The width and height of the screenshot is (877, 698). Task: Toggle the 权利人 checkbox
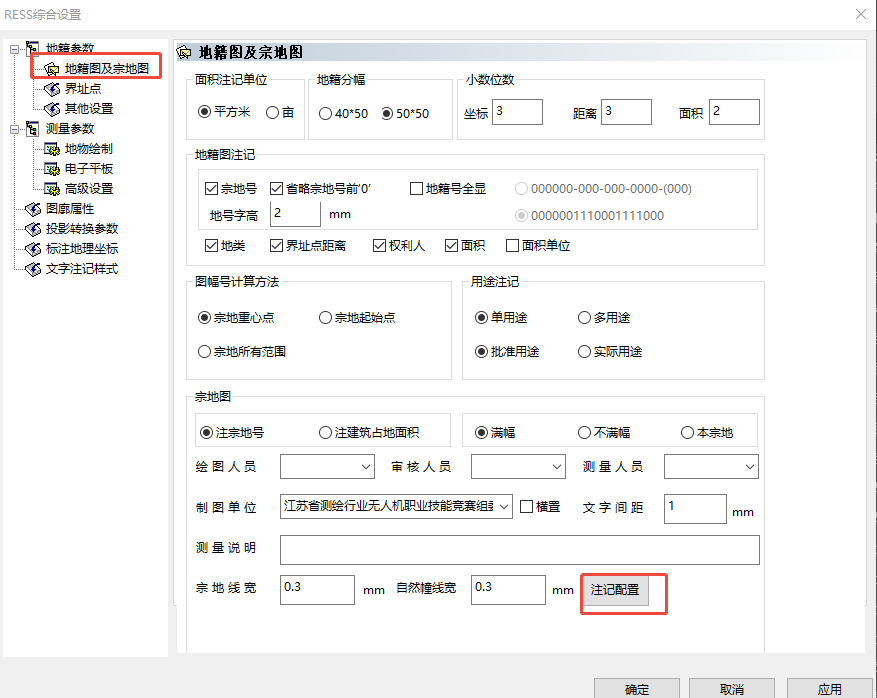point(380,246)
